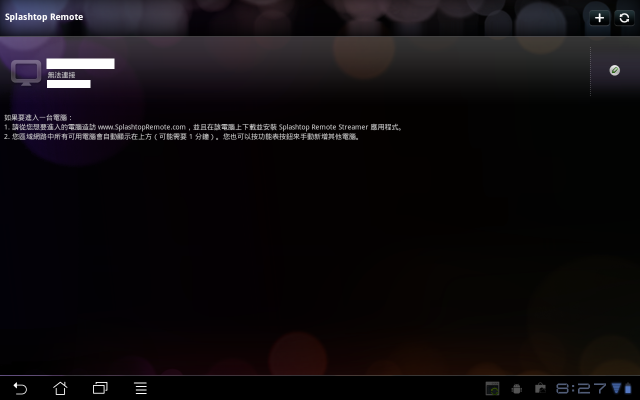Open the 8:27 clock panel

[x=581, y=388]
